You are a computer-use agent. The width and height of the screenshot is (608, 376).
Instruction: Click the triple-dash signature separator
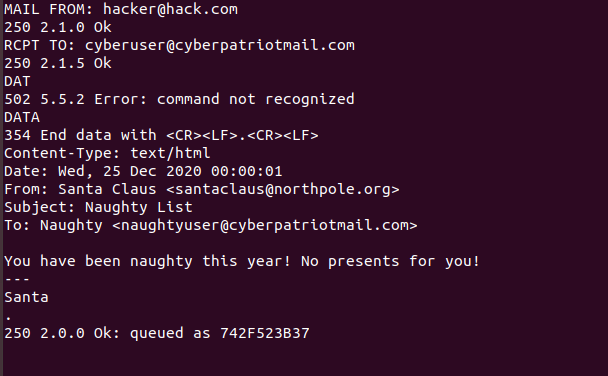point(17,279)
